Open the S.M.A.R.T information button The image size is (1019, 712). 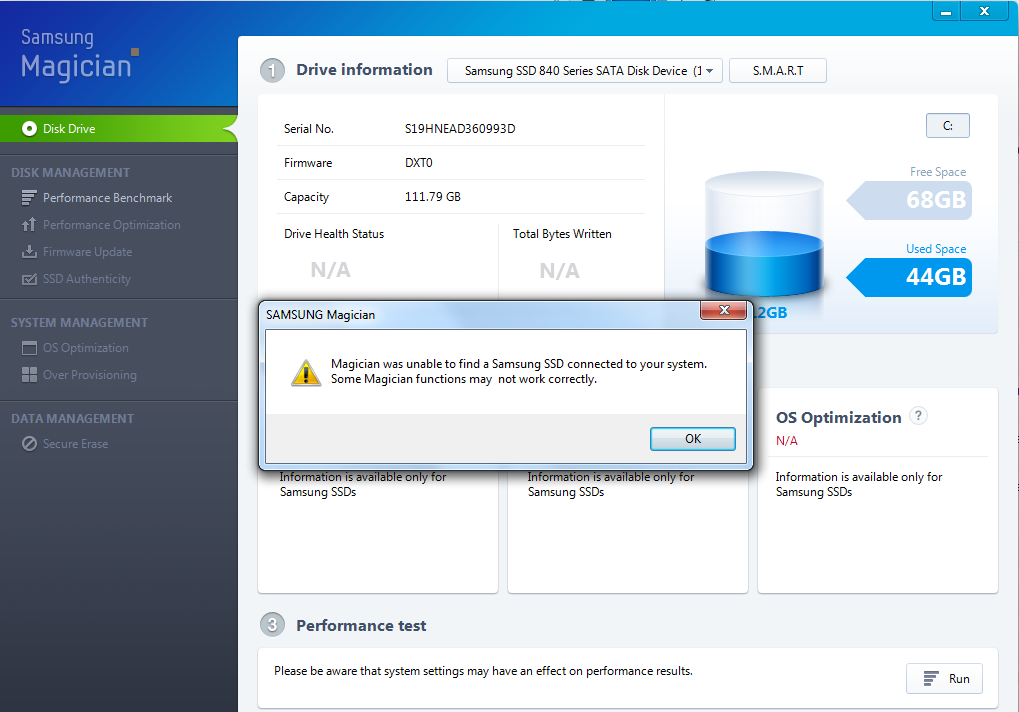click(x=778, y=71)
